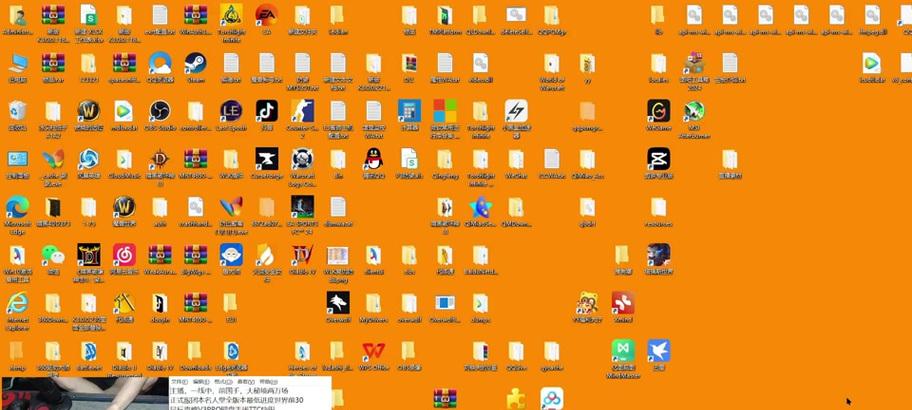
Task: Open Notepad's 格式(O) Format menu
Action: coord(221,382)
